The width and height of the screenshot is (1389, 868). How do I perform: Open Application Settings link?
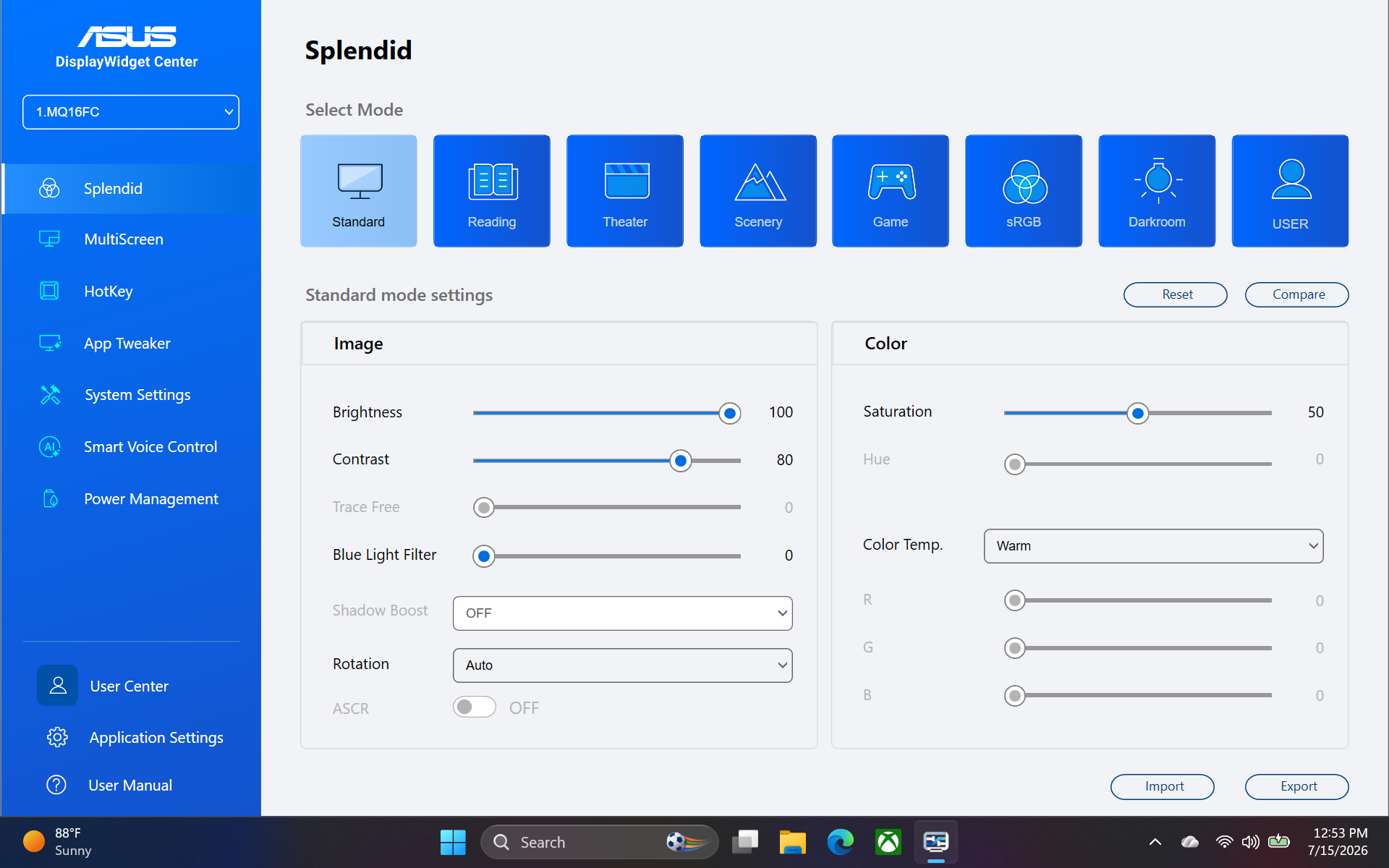156,738
